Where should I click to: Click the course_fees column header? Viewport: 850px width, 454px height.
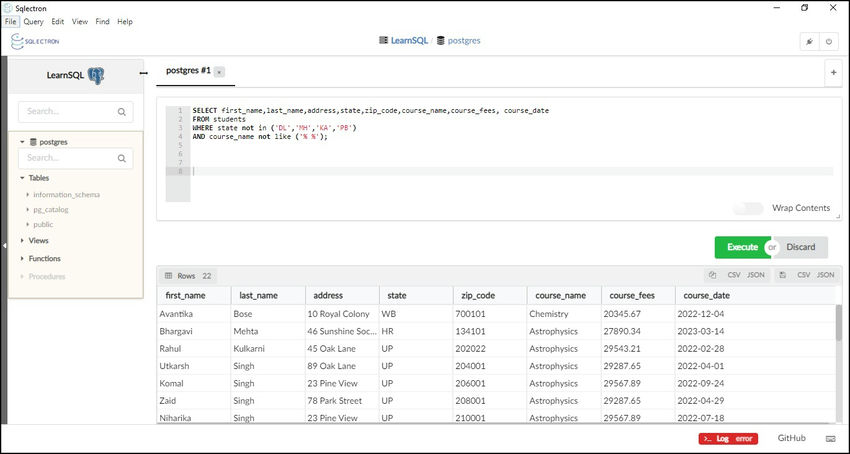pos(638,296)
